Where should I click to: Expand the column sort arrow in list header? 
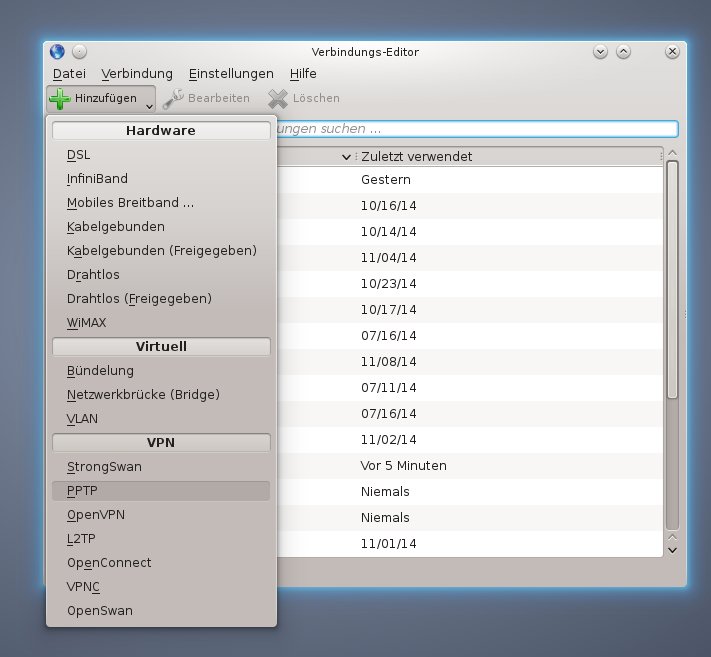click(x=346, y=157)
